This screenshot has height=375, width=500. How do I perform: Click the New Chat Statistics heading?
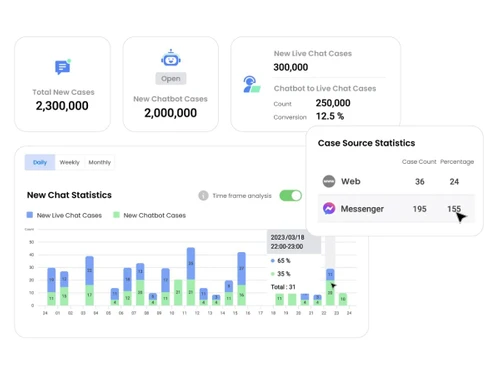(x=69, y=195)
